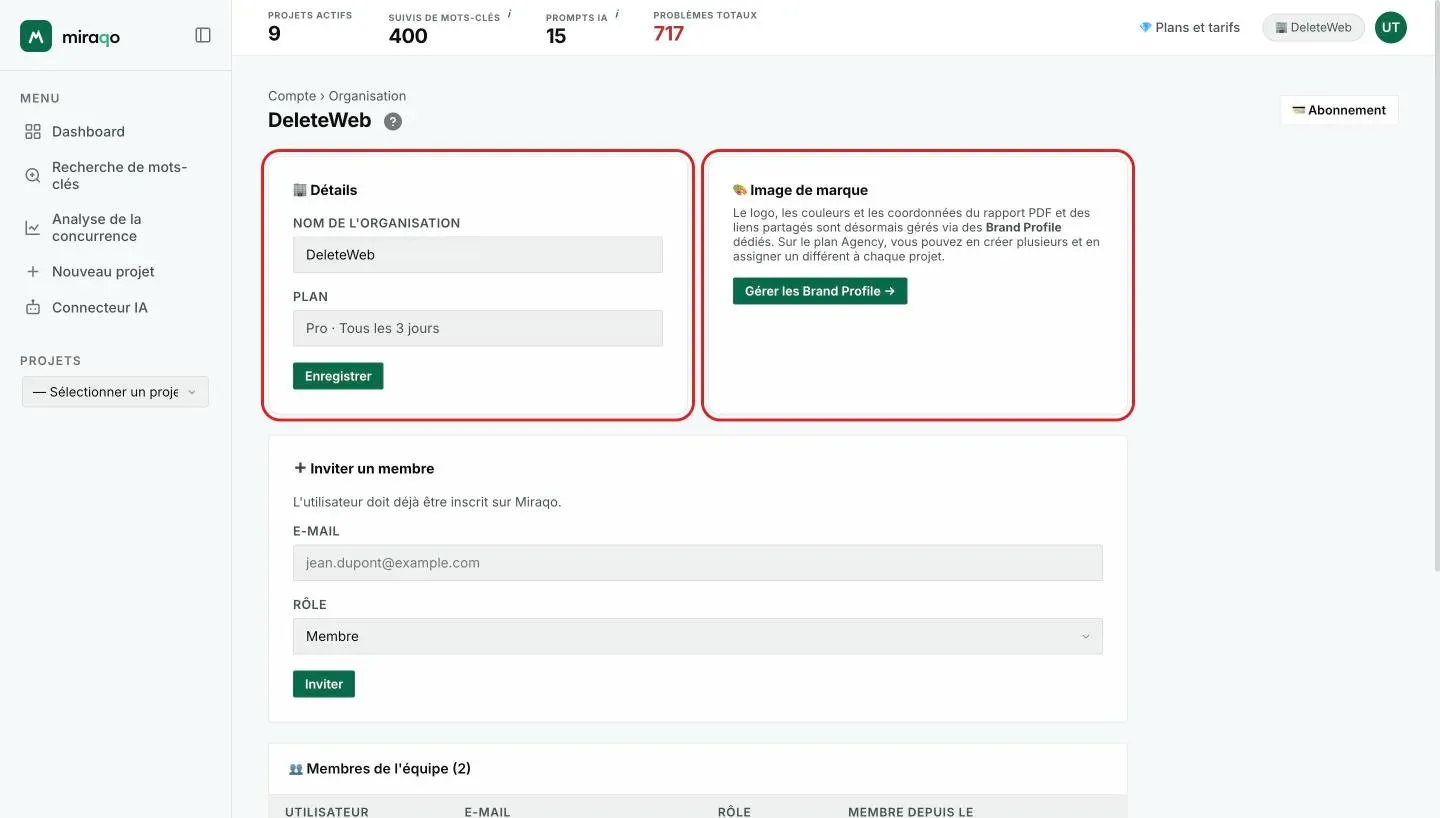This screenshot has width=1440, height=818.
Task: Focus the E-mail invitation input field
Action: [x=698, y=563]
